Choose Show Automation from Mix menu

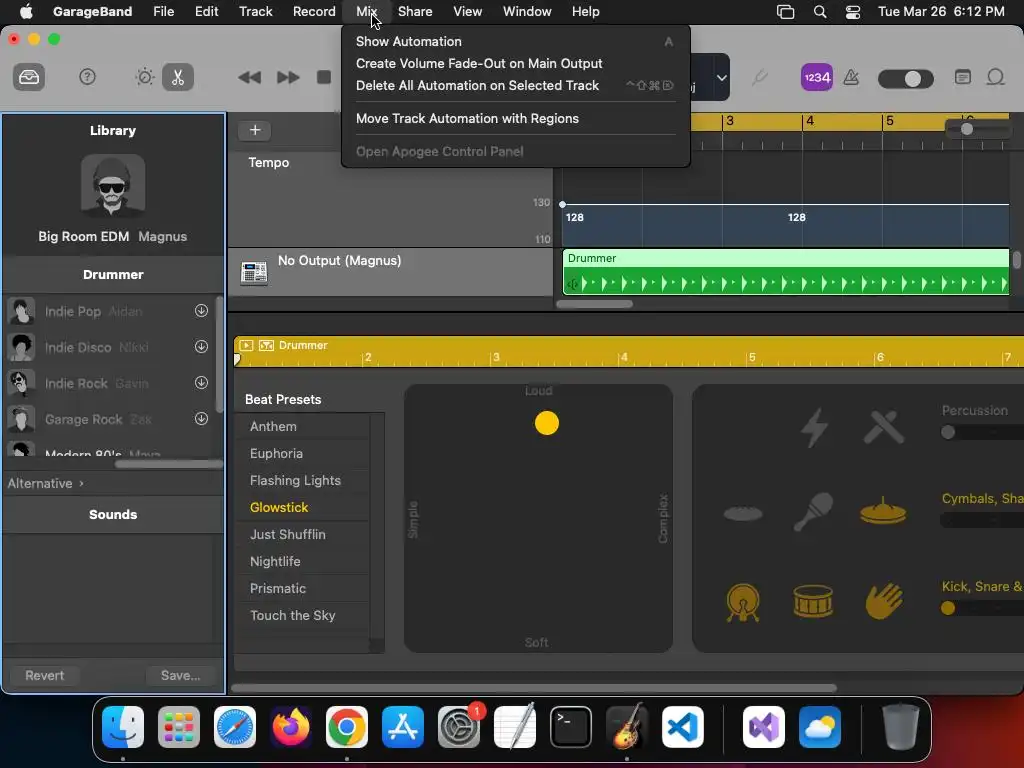coord(516,41)
